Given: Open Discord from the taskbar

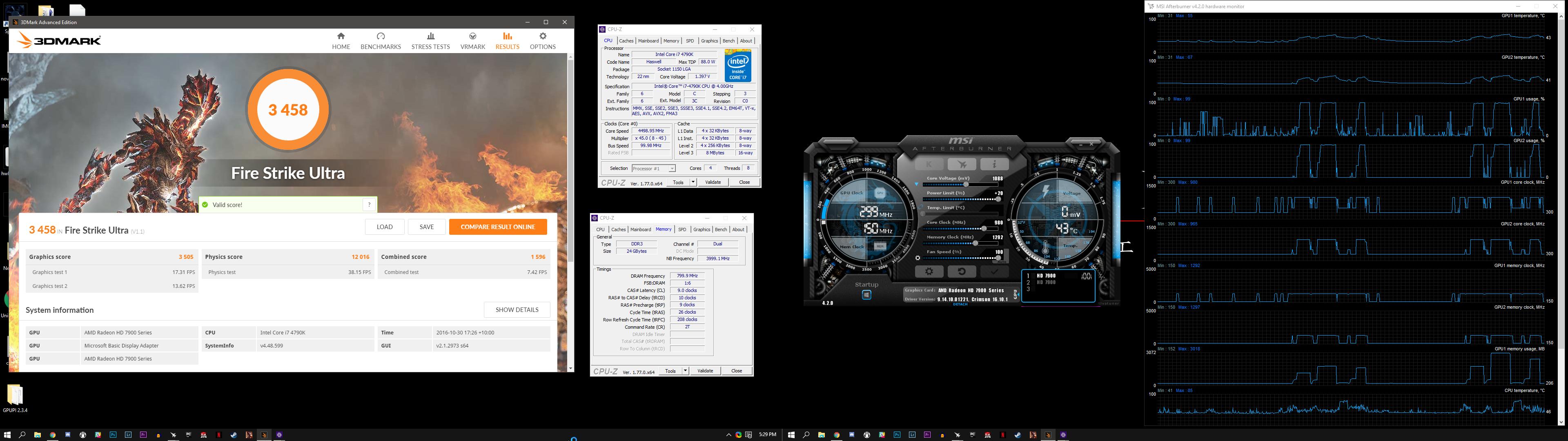Looking at the screenshot, I should [x=67, y=435].
